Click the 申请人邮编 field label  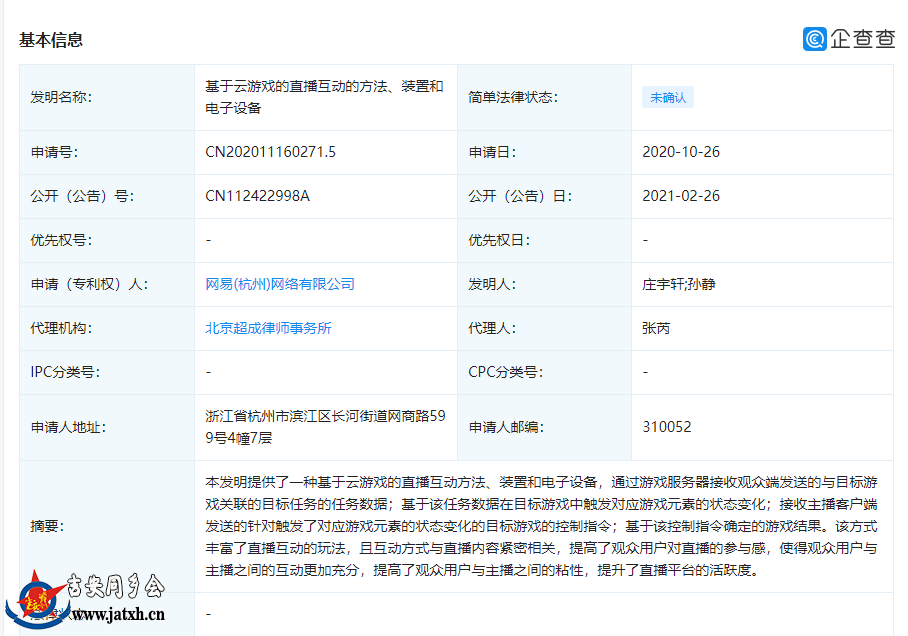[x=506, y=427]
